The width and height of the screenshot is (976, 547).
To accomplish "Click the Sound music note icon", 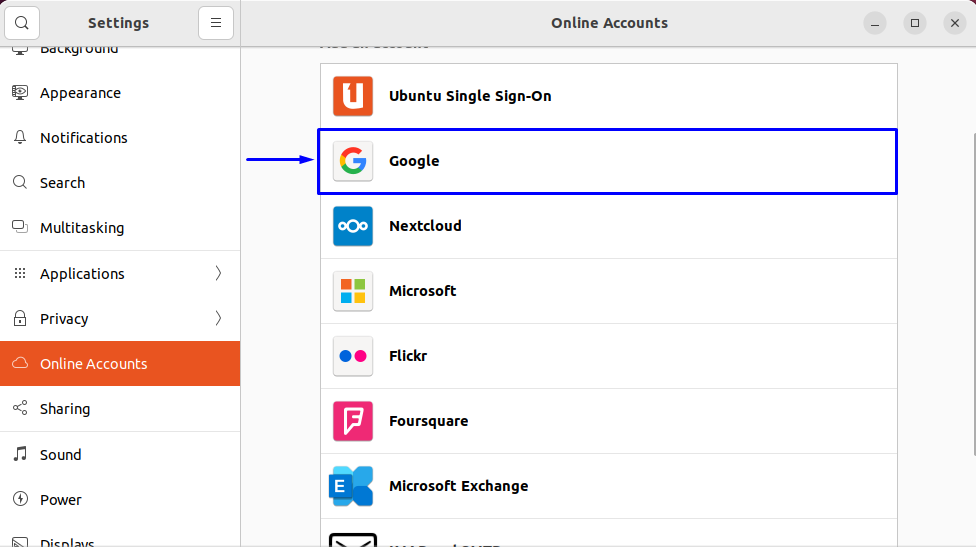I will pyautogui.click(x=20, y=454).
